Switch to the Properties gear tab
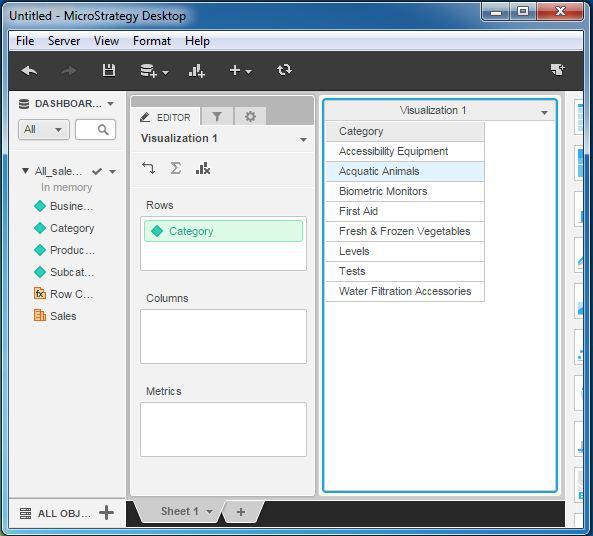Viewport: 593px width, 536px height. [x=250, y=117]
